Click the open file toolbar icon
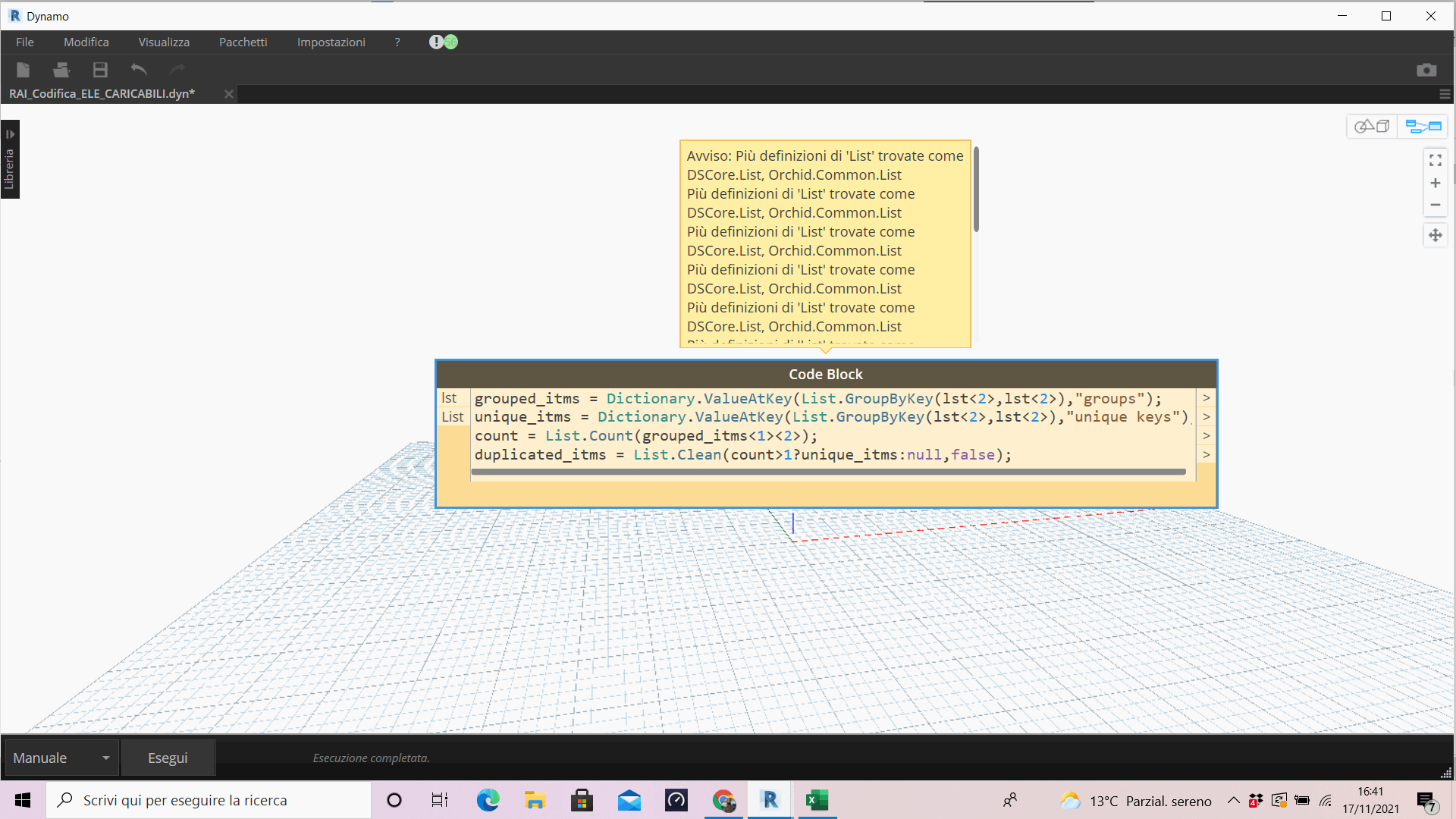The width and height of the screenshot is (1456, 819). (61, 70)
